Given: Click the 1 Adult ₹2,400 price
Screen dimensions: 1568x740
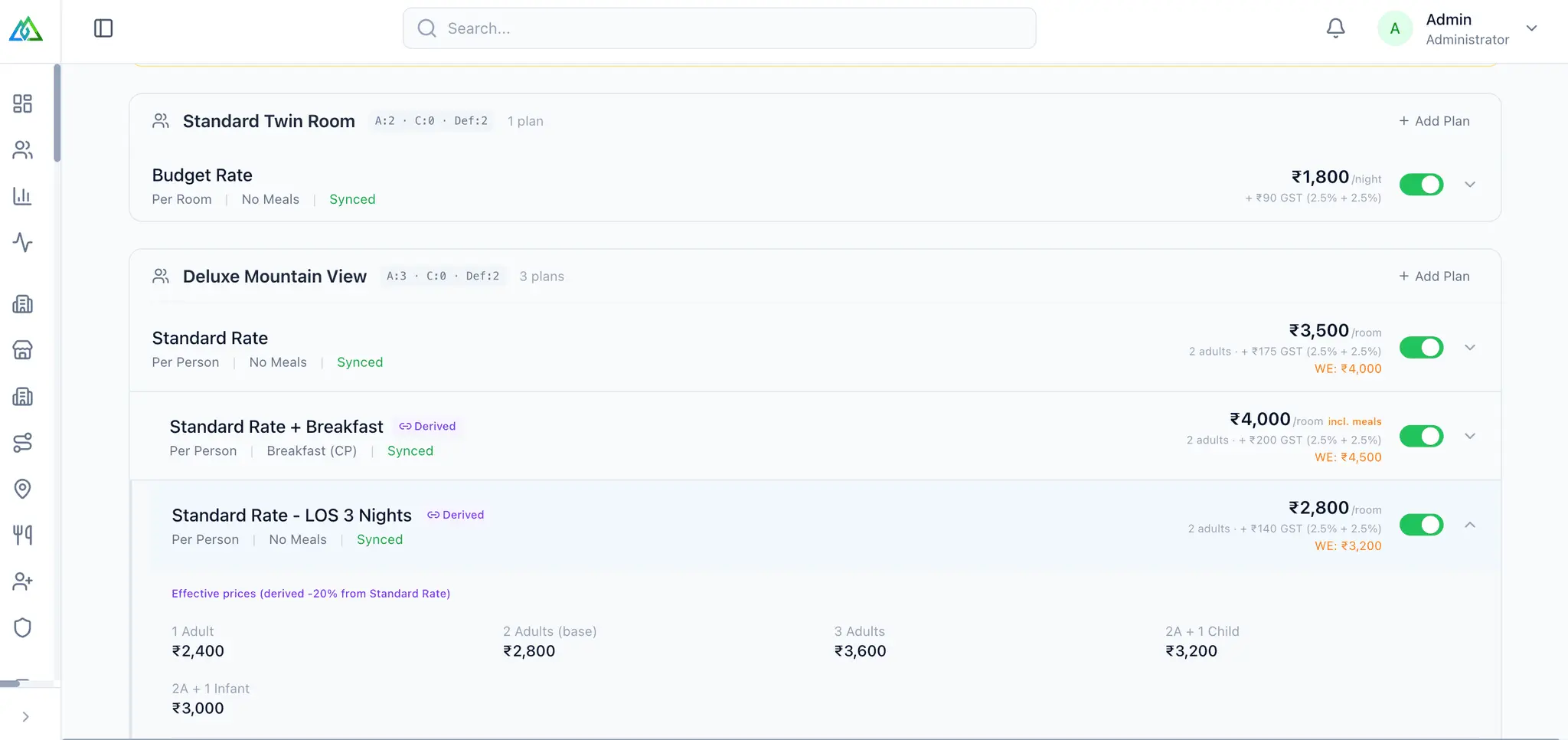Looking at the screenshot, I should point(198,651).
